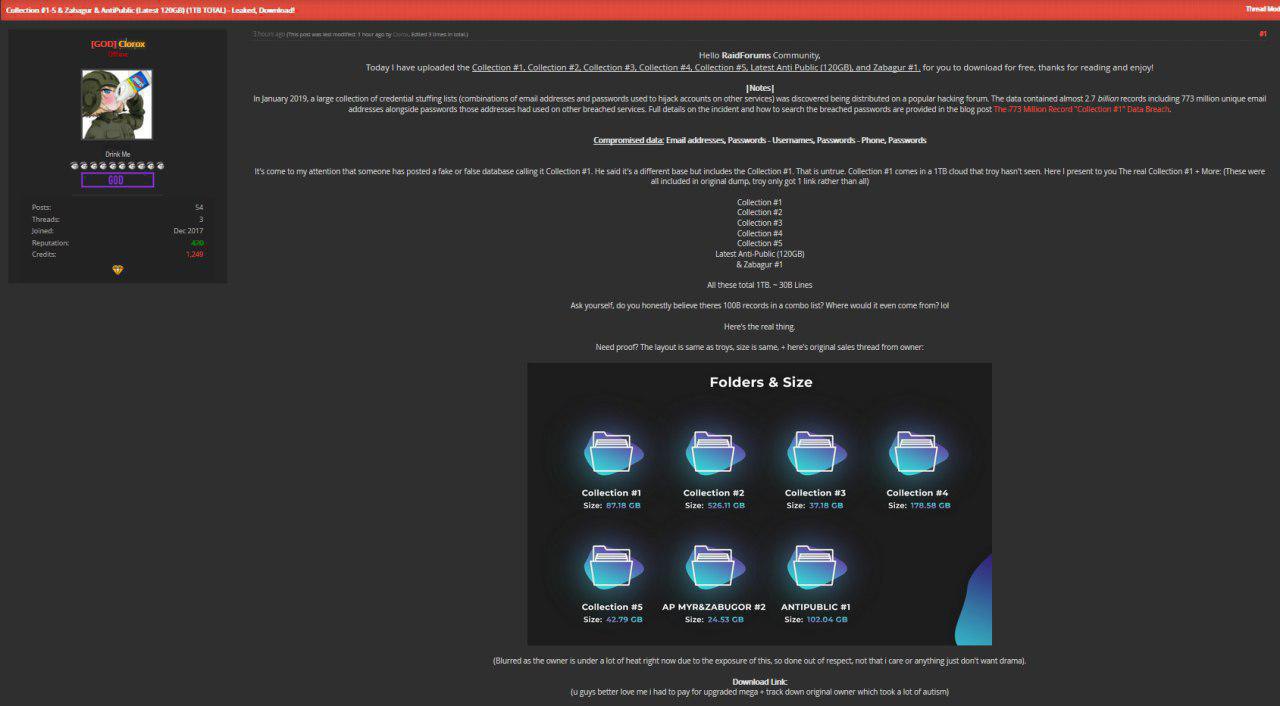Click the Need proof? sentence
Screen dimensions: 1280x706
760,347
